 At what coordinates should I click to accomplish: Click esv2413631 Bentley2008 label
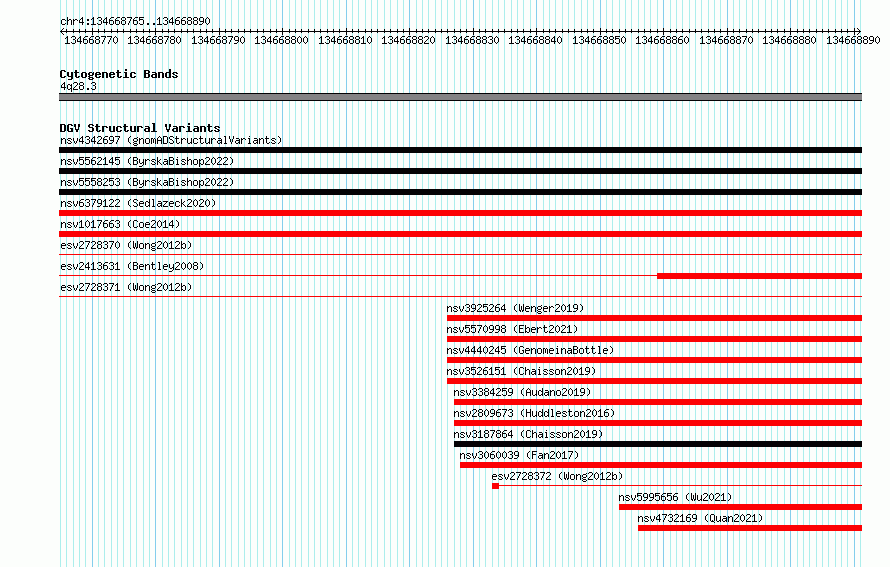click(132, 266)
